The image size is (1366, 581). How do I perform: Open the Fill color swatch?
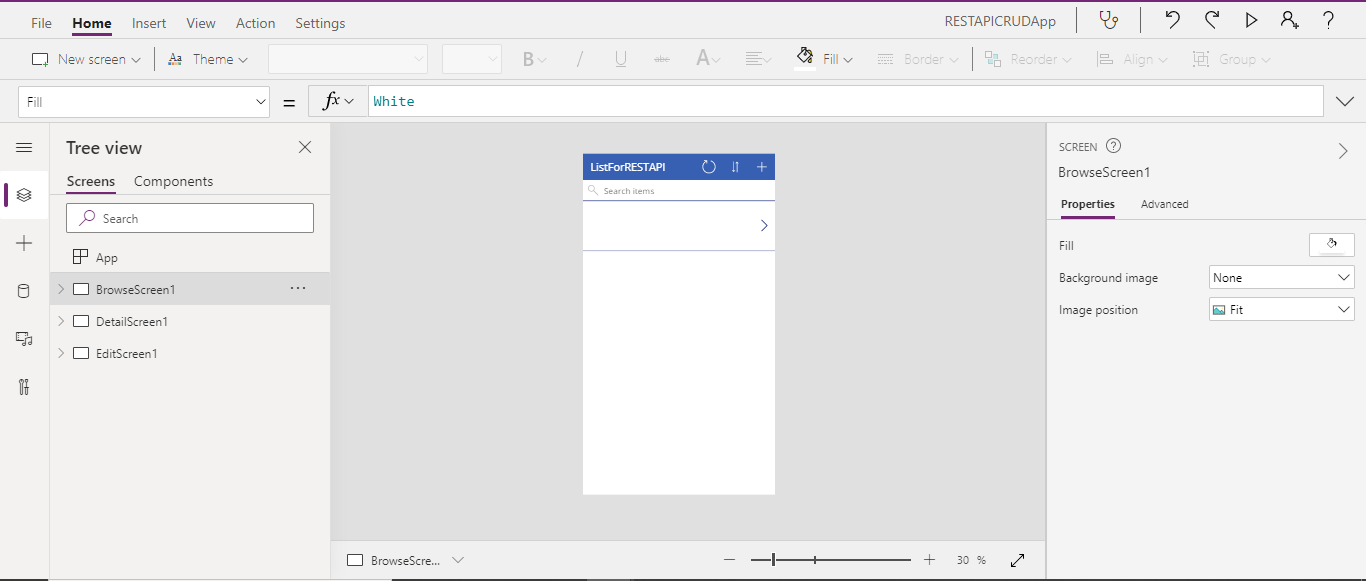pos(1331,244)
